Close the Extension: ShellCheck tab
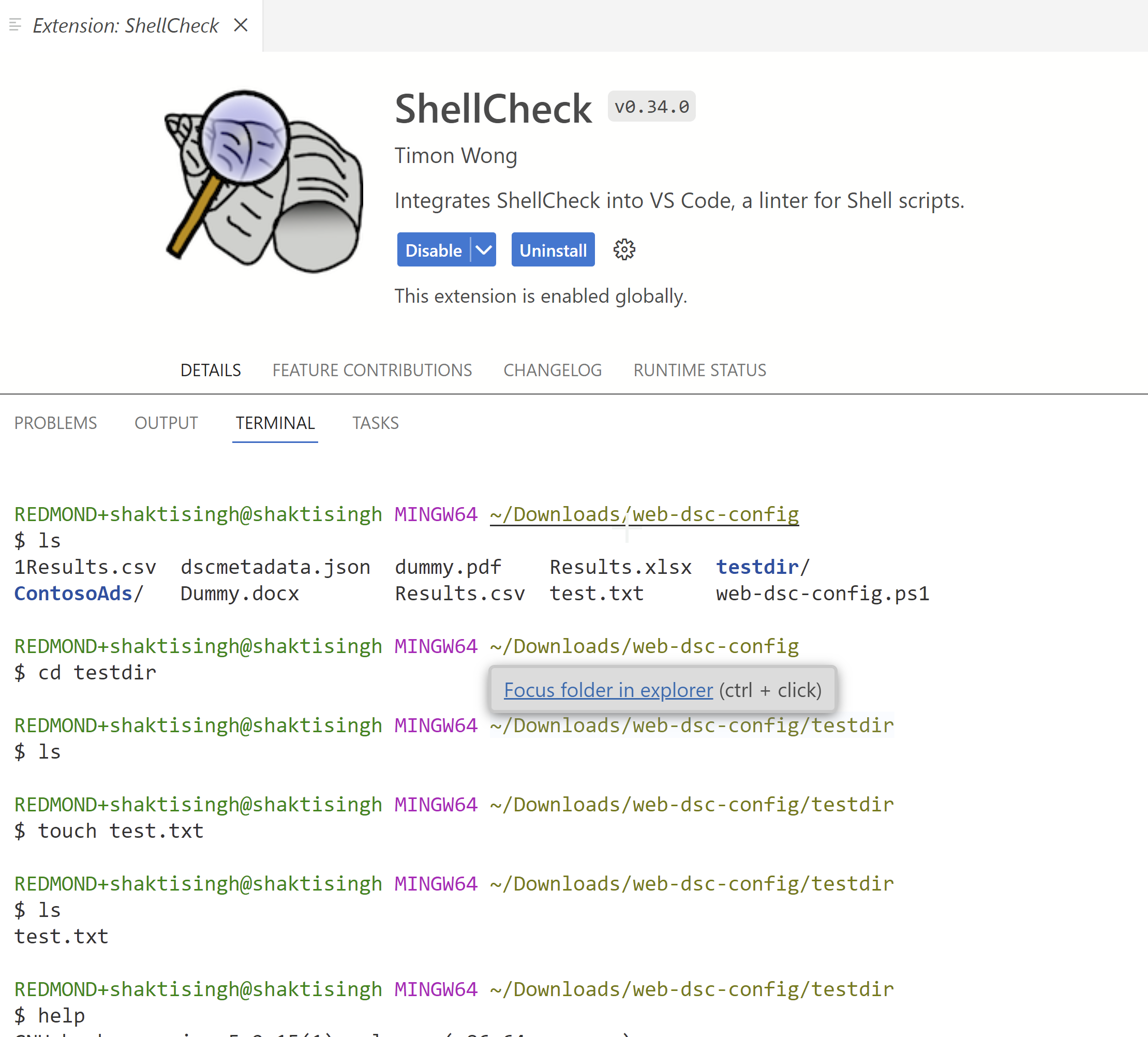This screenshot has width=1148, height=1037. click(241, 25)
